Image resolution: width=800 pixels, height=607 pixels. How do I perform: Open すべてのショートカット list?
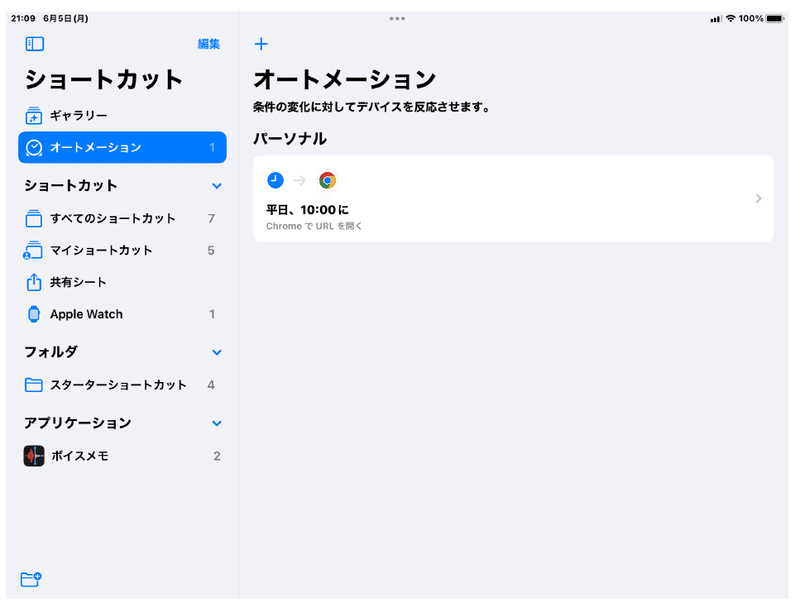click(122, 219)
